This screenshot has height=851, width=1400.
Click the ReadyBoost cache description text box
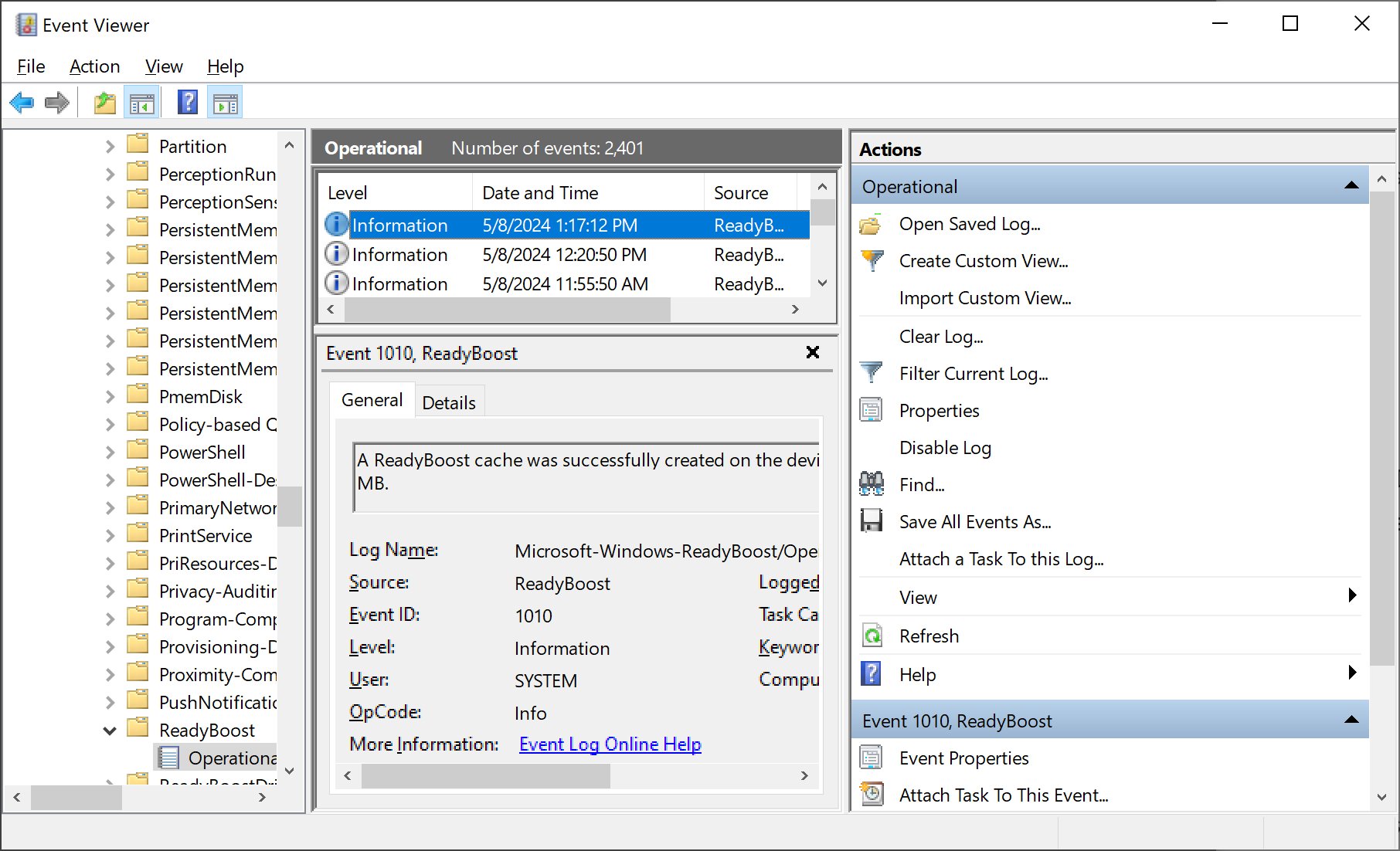(x=586, y=476)
